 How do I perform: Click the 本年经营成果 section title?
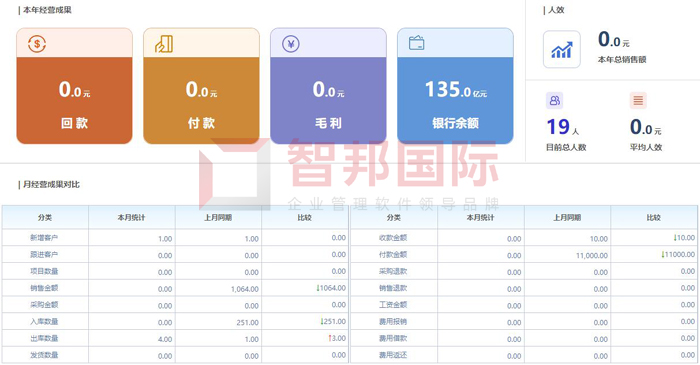tap(47, 10)
